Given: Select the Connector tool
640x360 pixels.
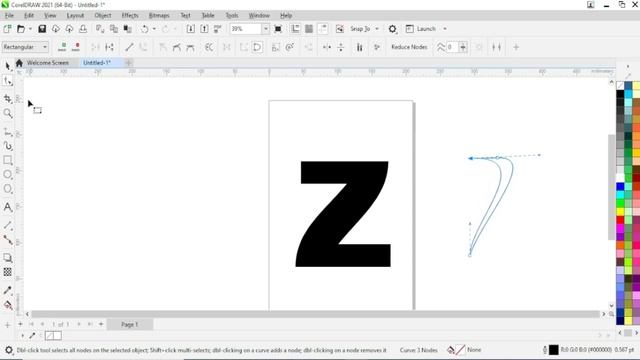Looking at the screenshot, I should point(7,240).
